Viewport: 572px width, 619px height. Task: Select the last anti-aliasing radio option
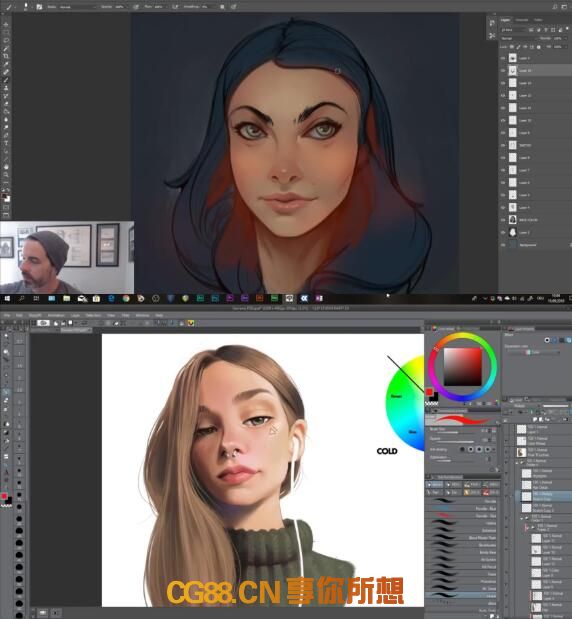[488, 449]
